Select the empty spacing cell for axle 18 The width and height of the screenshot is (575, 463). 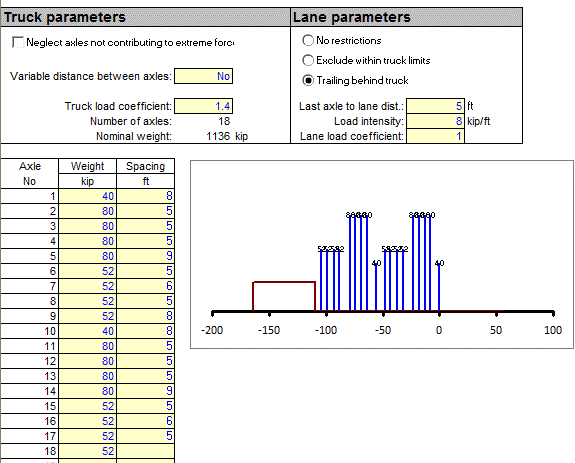[x=146, y=451]
